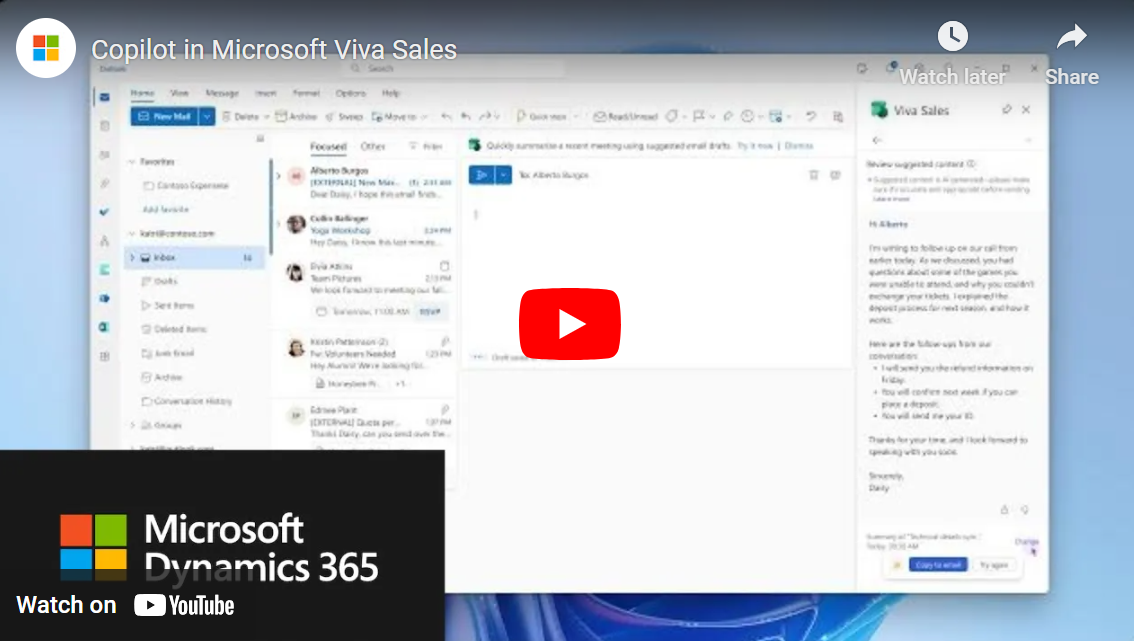Click the Mail icon in left rail
This screenshot has width=1134, height=641.
(x=104, y=97)
